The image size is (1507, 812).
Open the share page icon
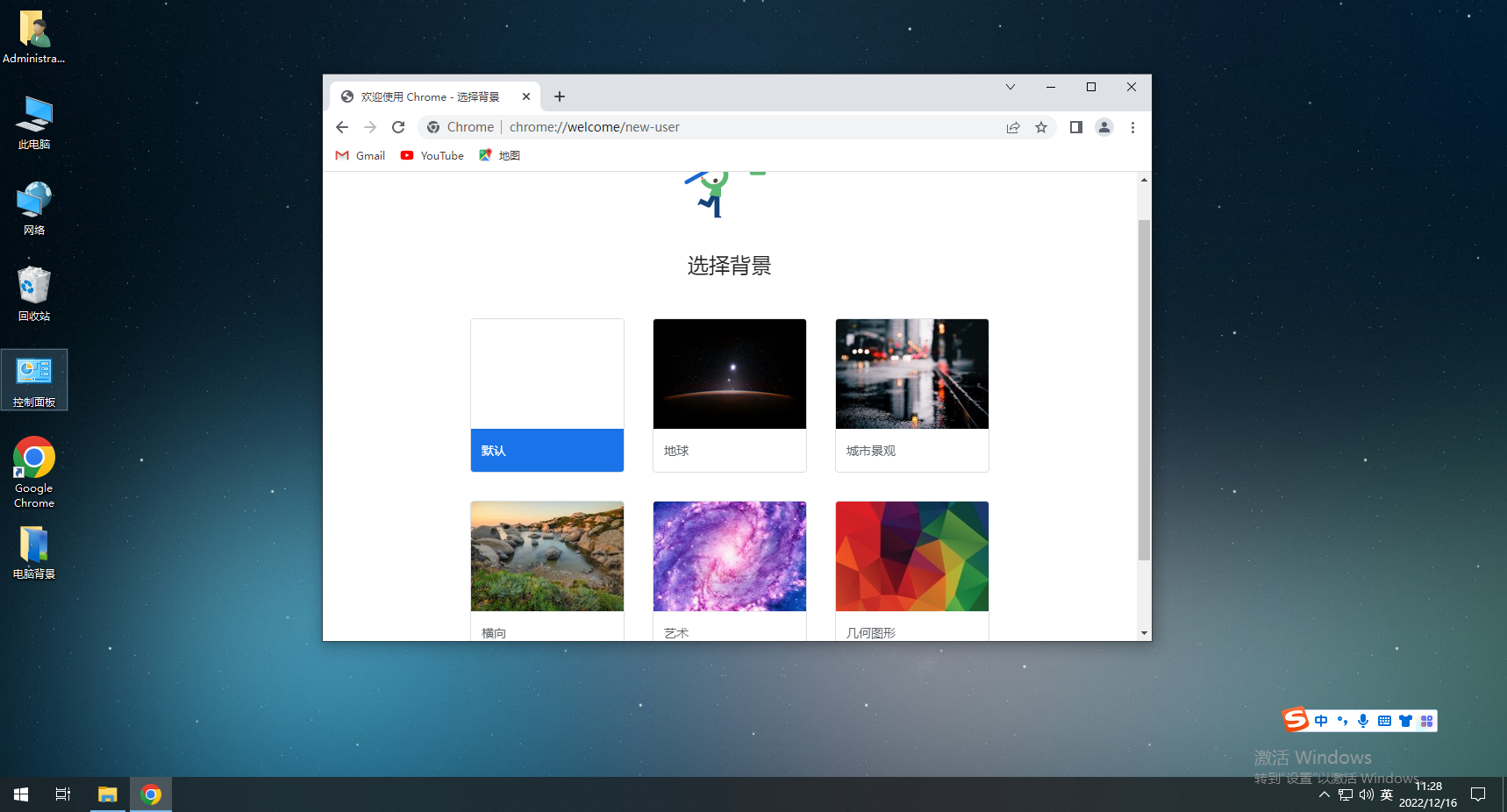click(x=1013, y=127)
